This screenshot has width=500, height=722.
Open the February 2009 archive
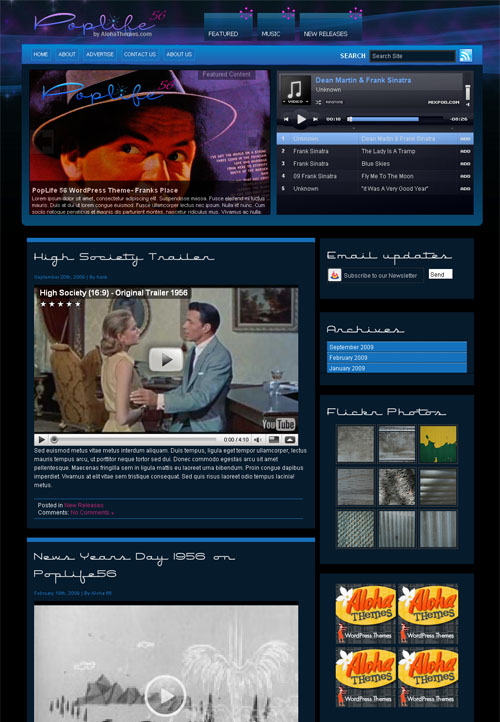(x=397, y=358)
